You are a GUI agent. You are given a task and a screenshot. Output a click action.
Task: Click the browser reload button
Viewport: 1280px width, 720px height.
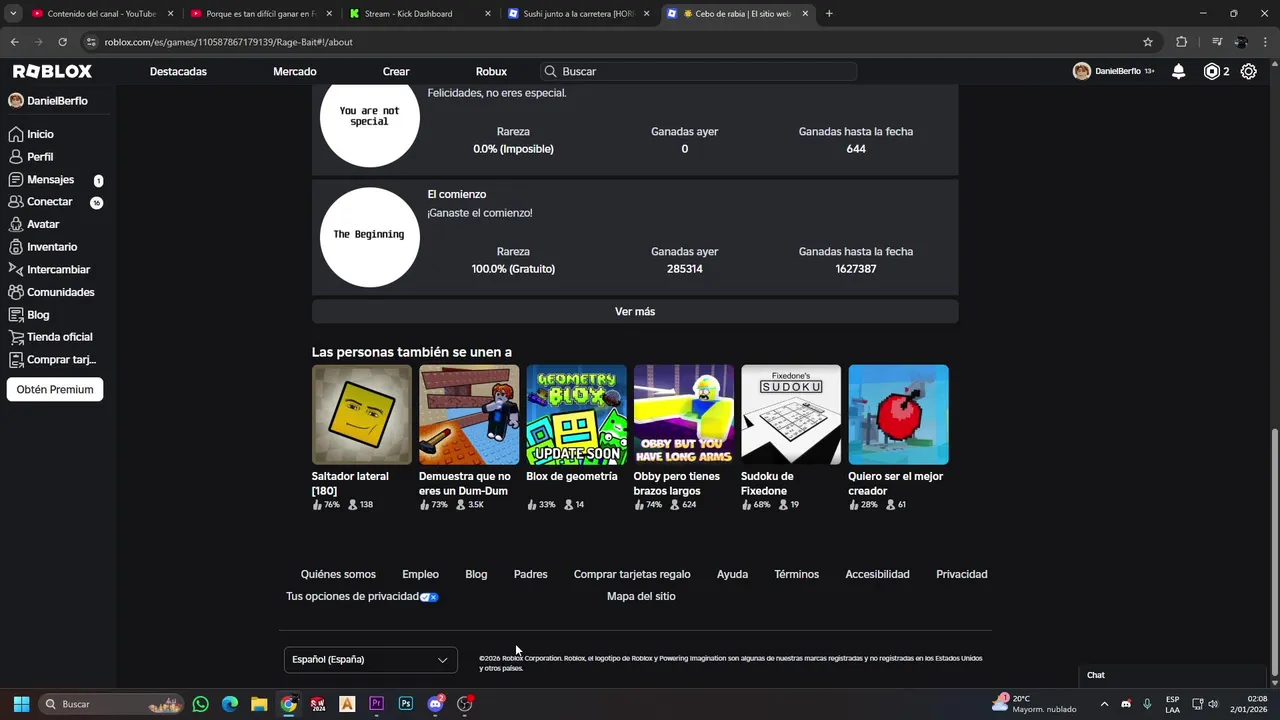point(63,42)
